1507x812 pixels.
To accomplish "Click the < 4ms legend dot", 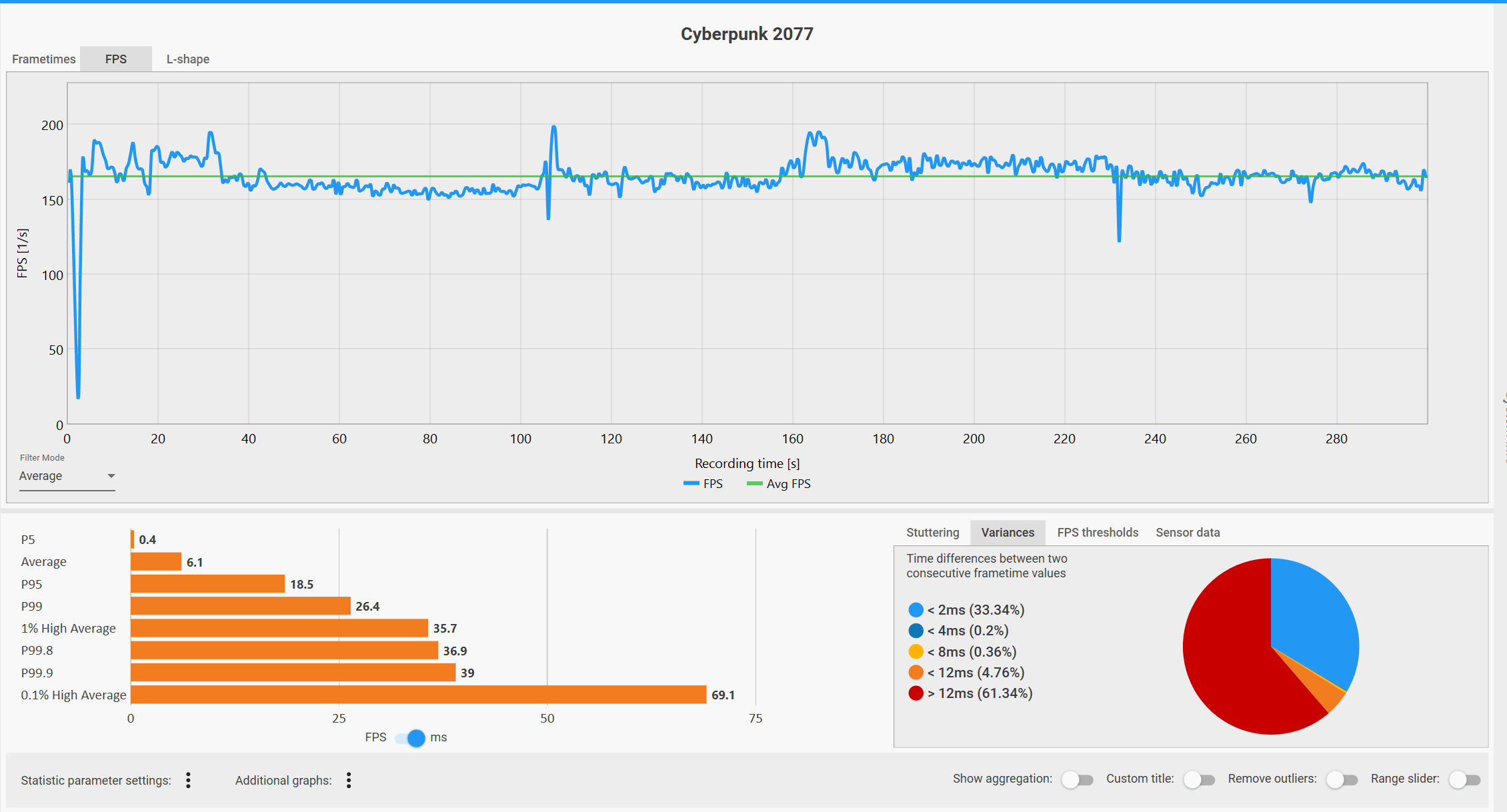I will coord(916,631).
